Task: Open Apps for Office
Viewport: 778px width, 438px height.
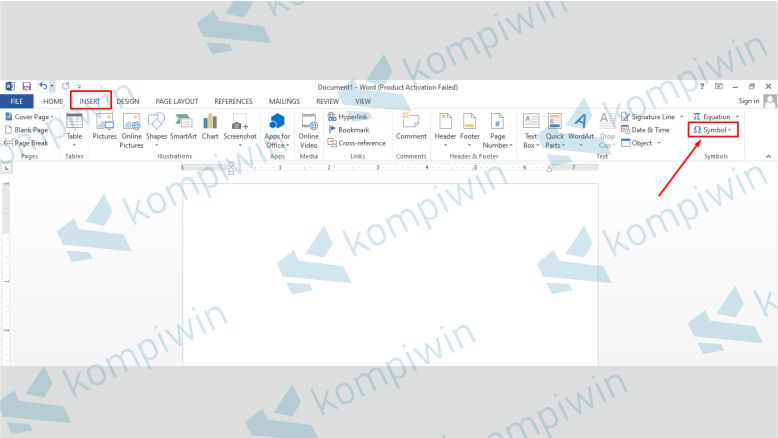Action: 277,130
